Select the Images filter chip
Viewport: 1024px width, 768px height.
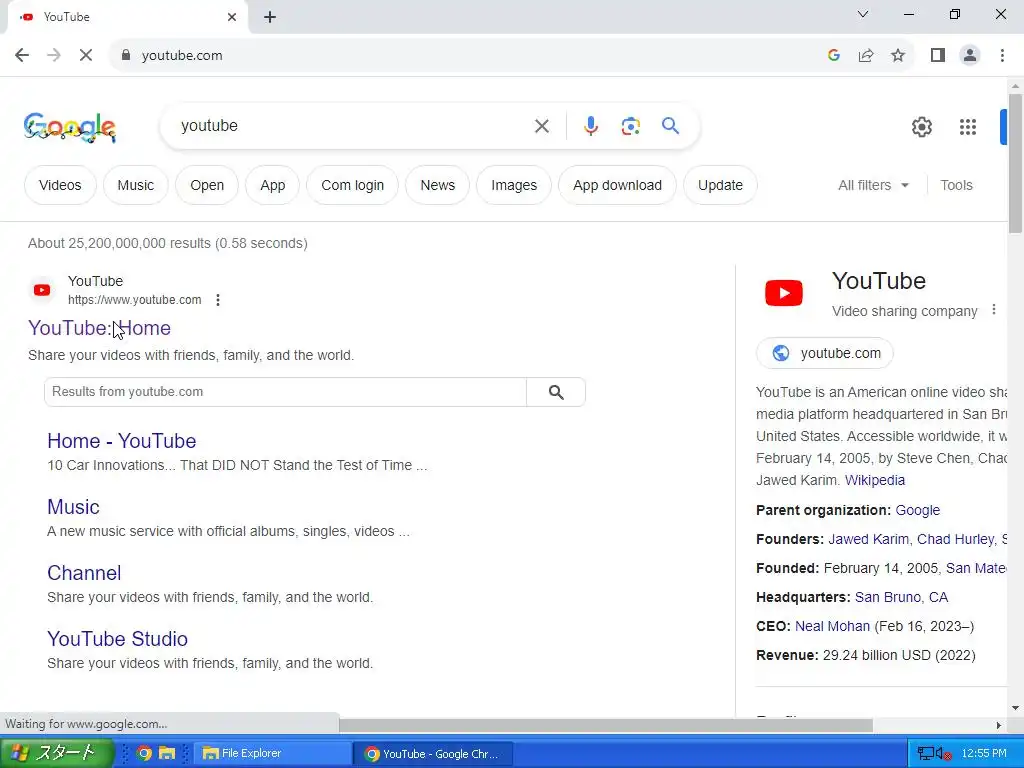pyautogui.click(x=514, y=185)
